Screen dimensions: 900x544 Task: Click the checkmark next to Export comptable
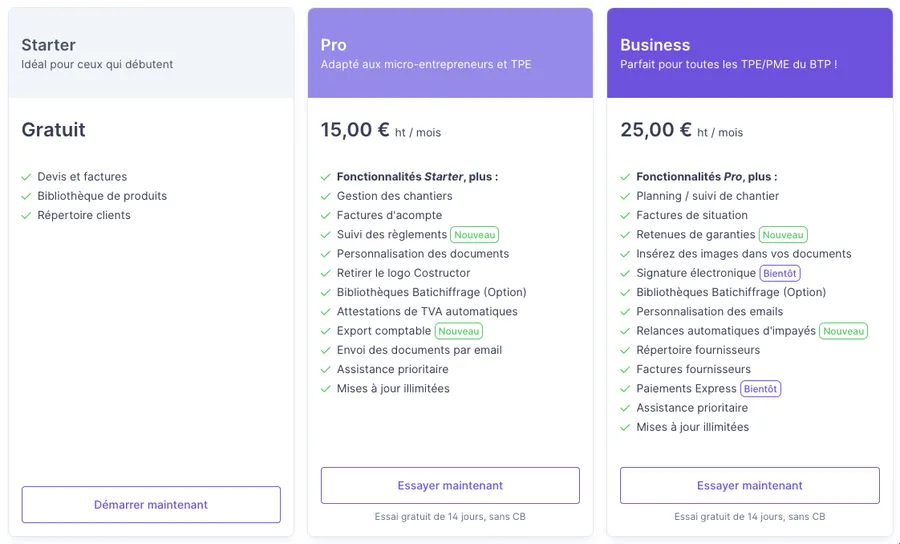326,331
